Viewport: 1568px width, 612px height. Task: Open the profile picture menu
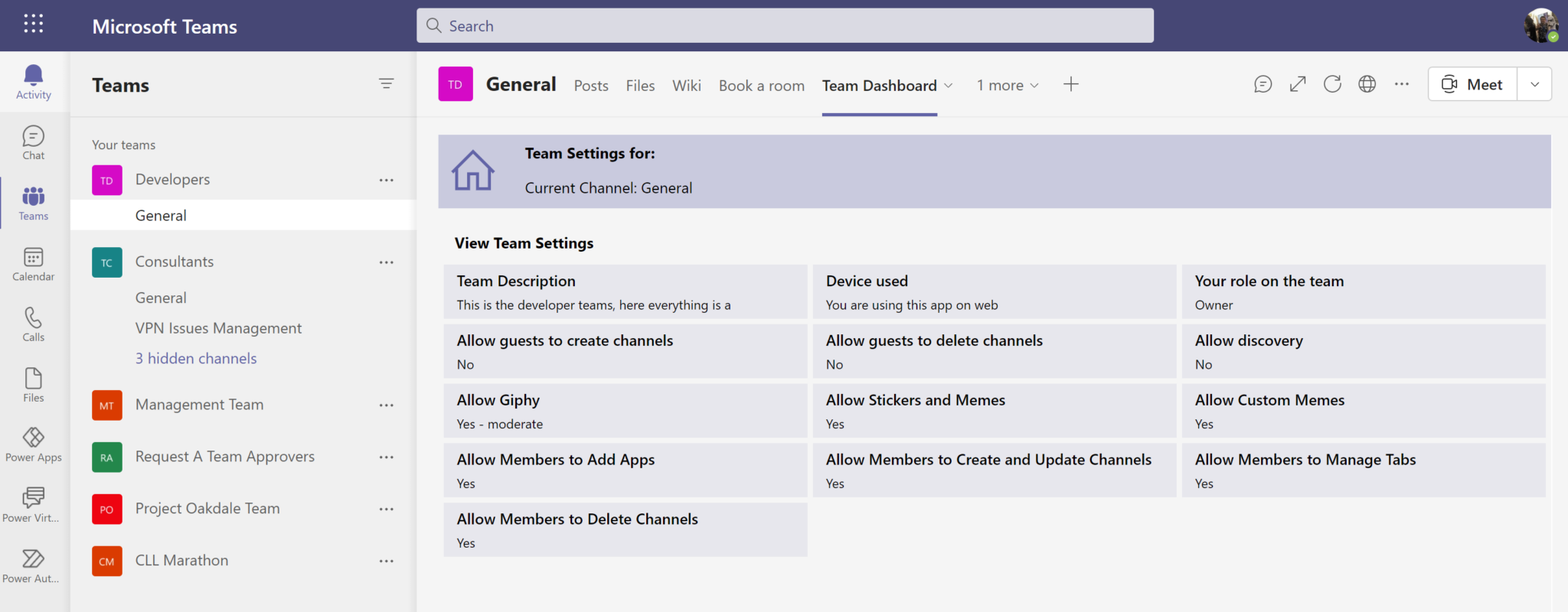point(1541,25)
